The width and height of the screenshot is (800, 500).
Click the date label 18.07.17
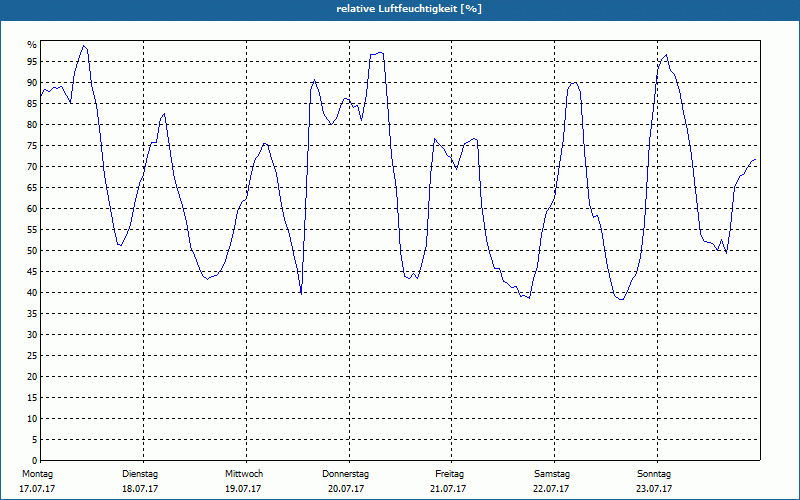[x=140, y=489]
